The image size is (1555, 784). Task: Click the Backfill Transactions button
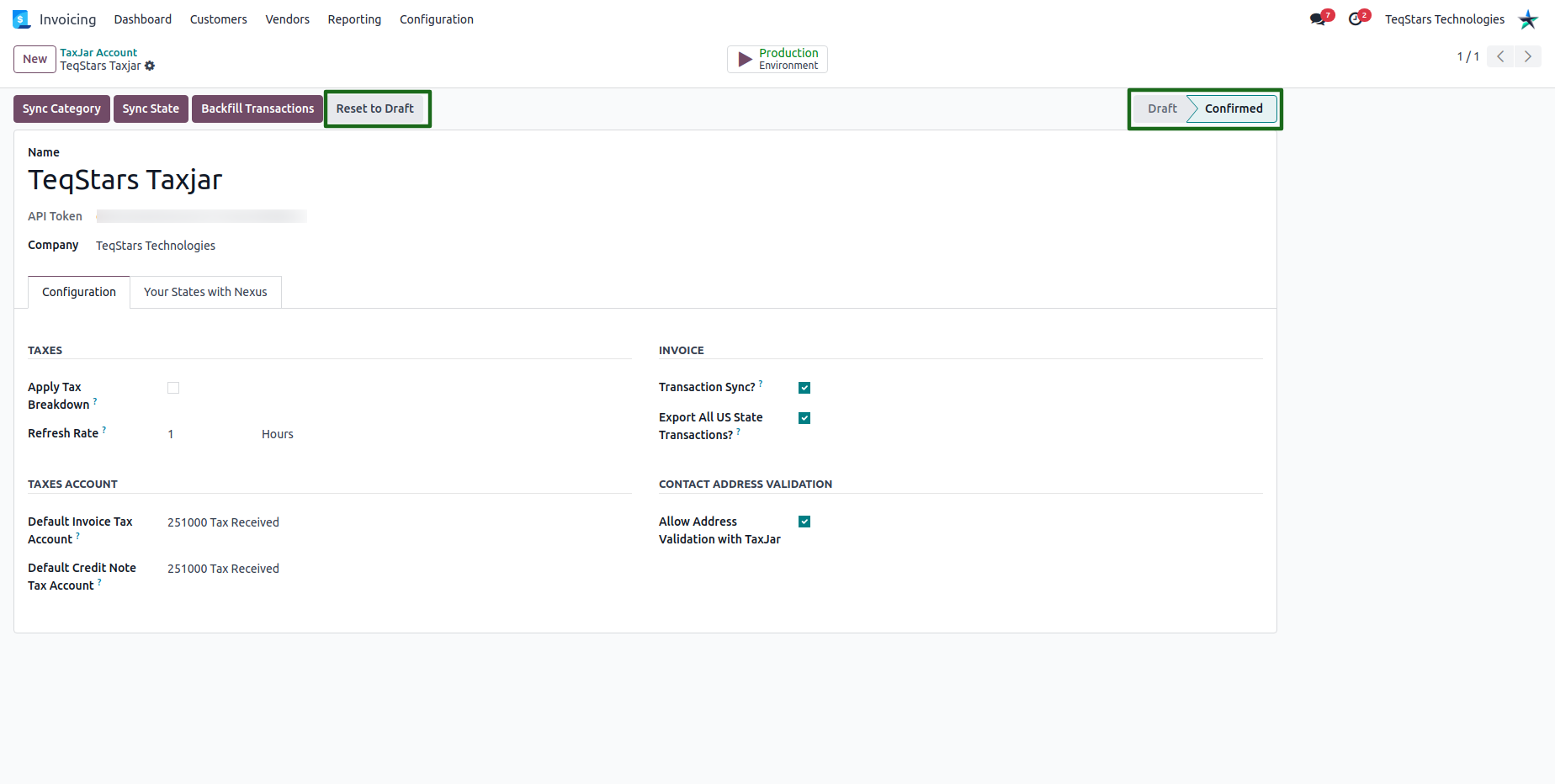click(257, 109)
